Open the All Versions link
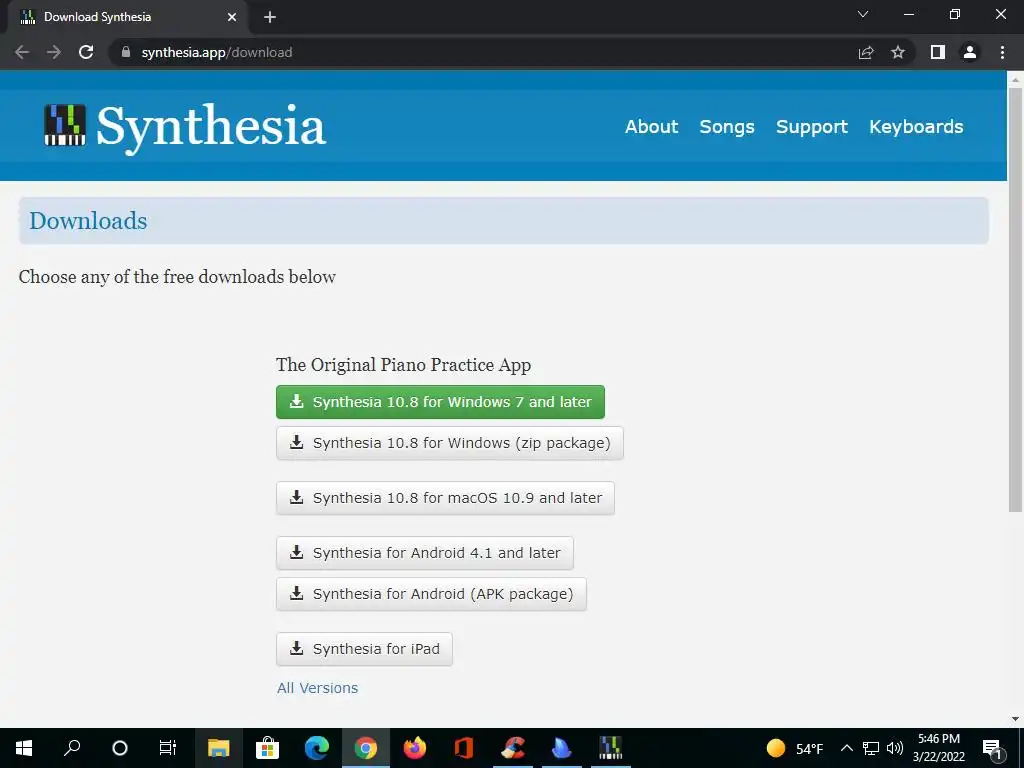1024x768 pixels. 317,688
